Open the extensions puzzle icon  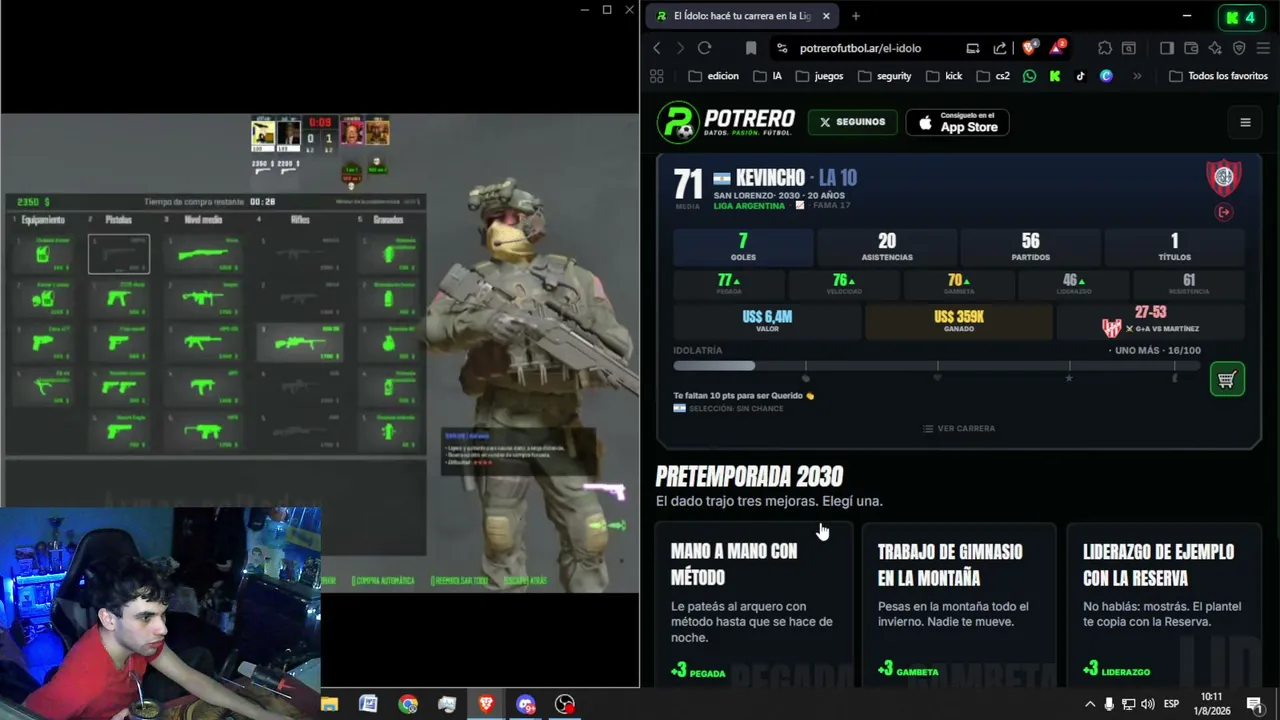1105,48
